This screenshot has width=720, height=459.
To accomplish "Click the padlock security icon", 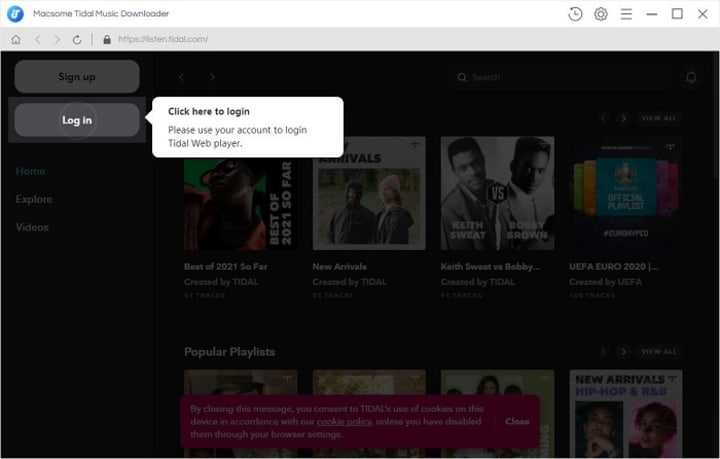I will click(x=107, y=39).
